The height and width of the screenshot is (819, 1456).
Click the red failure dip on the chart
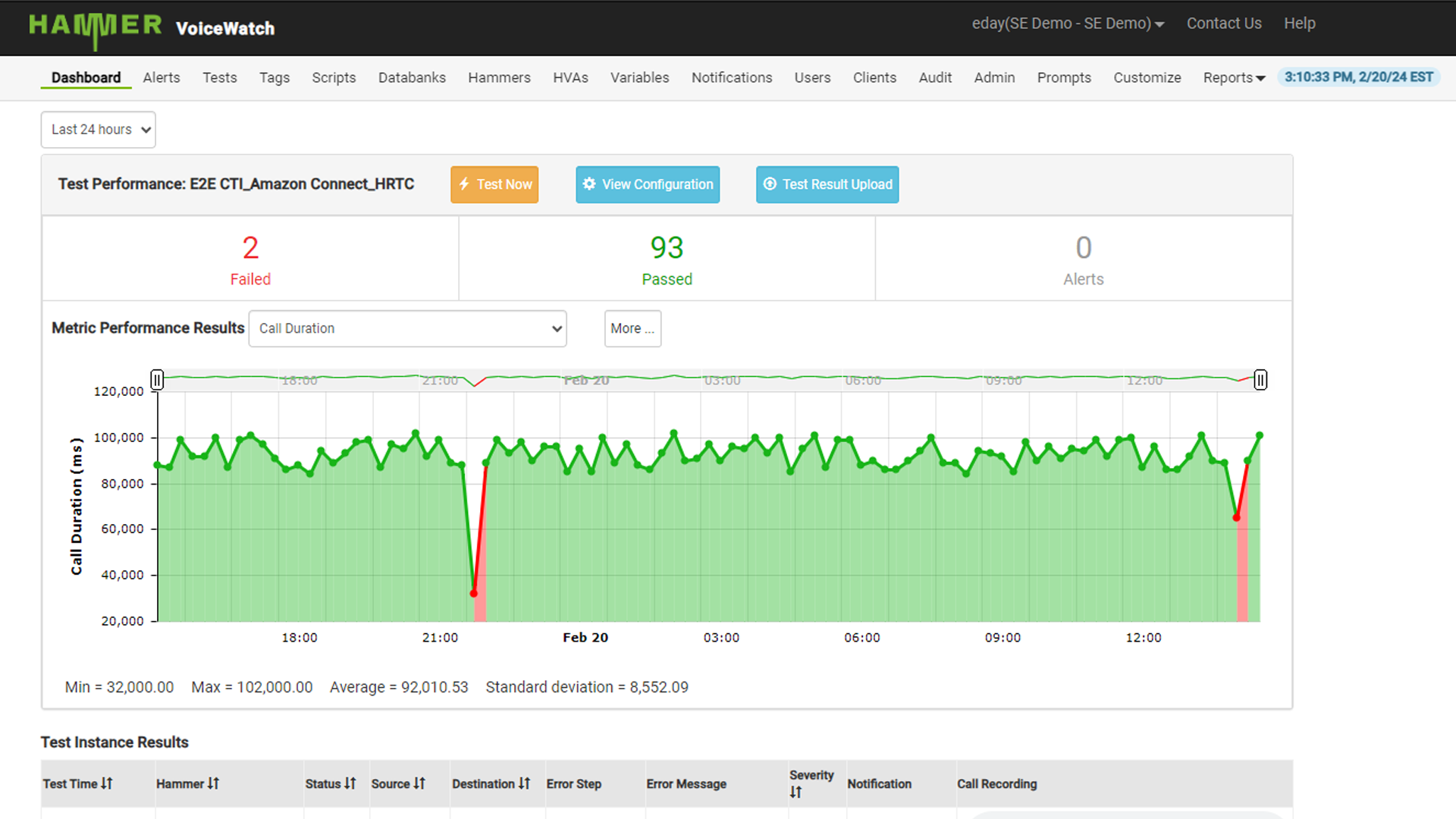[x=474, y=593]
